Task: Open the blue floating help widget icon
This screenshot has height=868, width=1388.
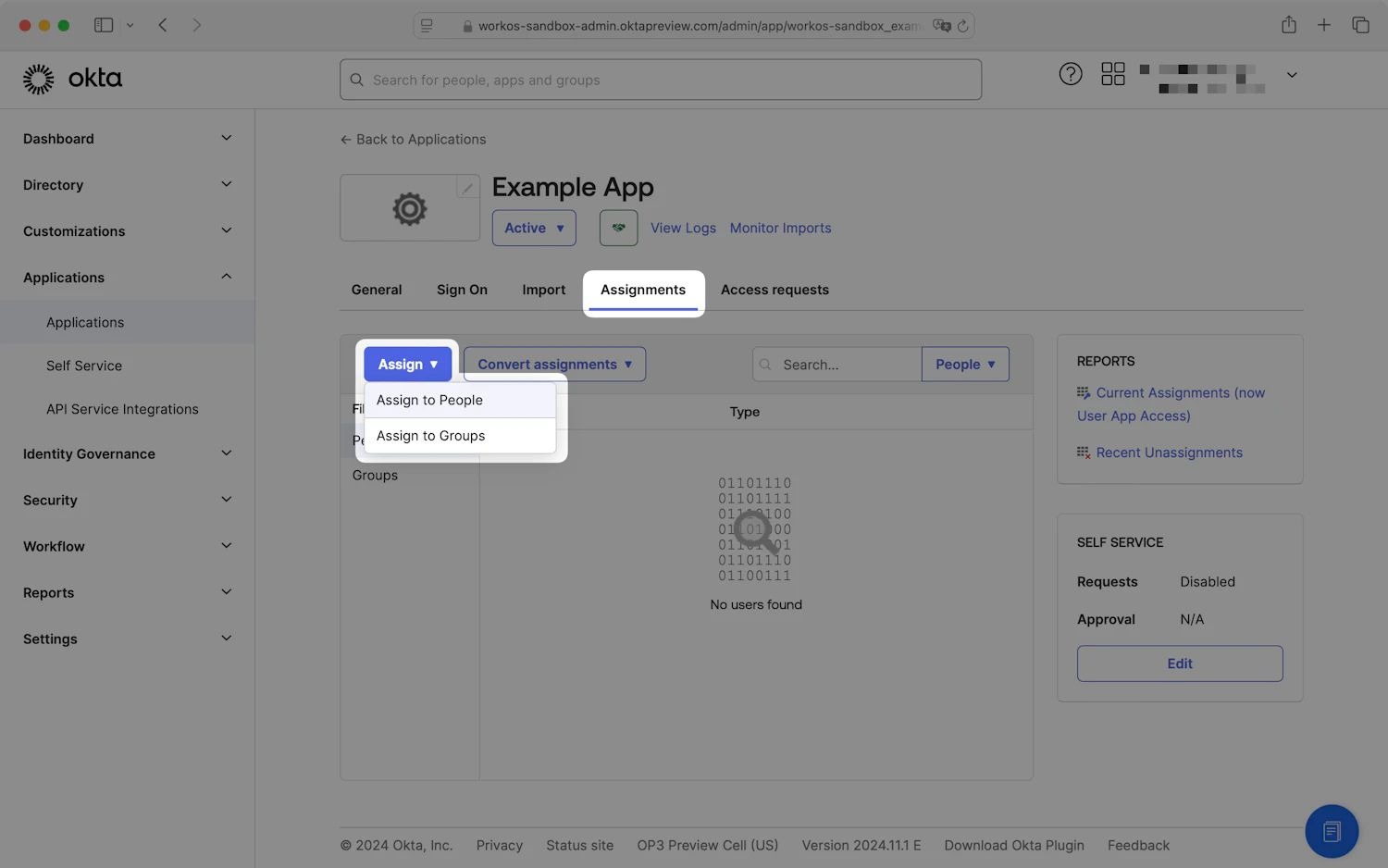Action: (1332, 831)
